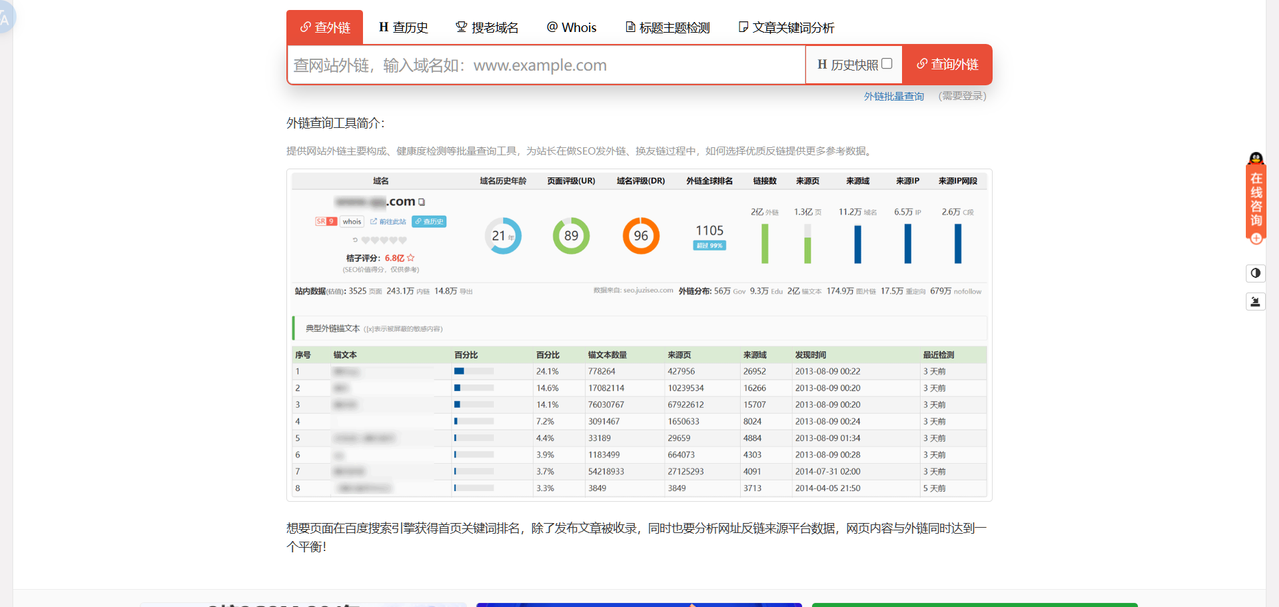Click the 1105 global rank value
The height and width of the screenshot is (607, 1279).
(709, 230)
